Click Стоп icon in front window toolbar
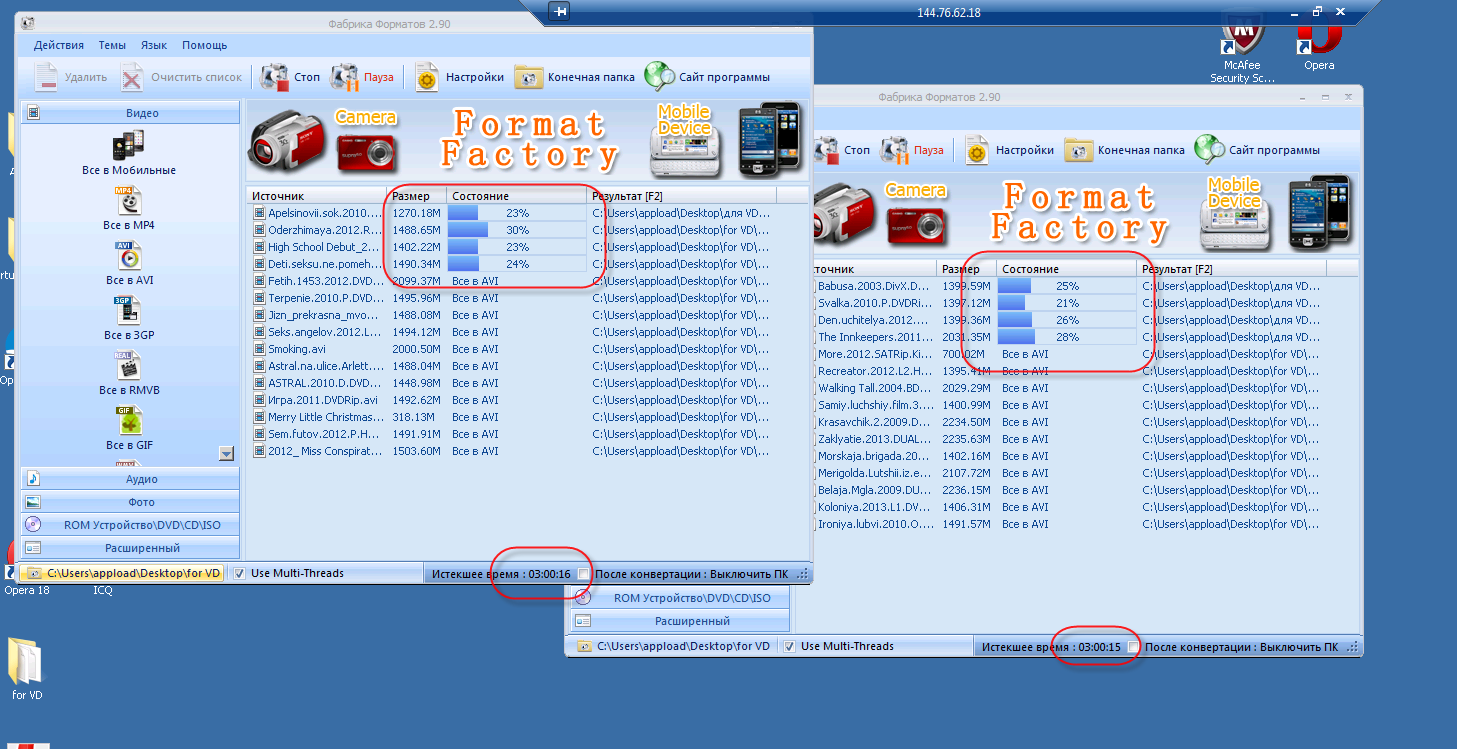 [x=275, y=77]
